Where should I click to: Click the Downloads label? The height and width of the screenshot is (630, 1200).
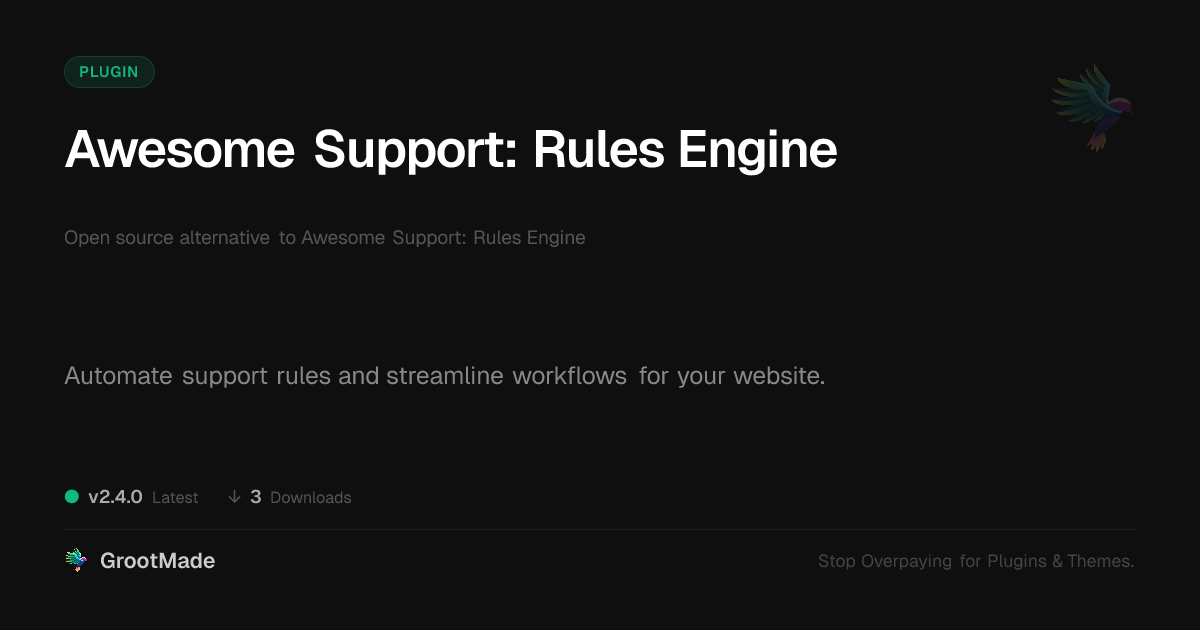coord(311,497)
